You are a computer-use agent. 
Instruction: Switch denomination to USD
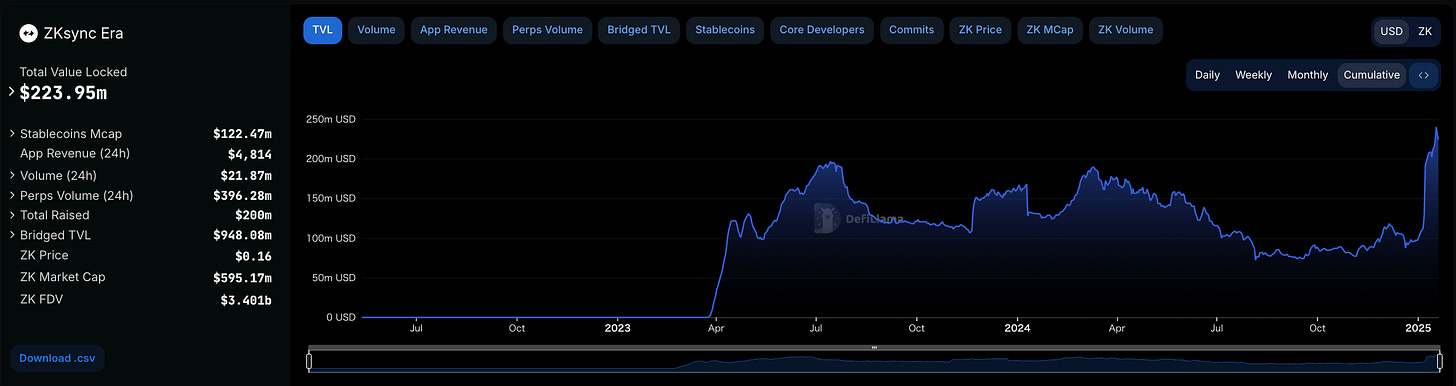pos(1391,31)
